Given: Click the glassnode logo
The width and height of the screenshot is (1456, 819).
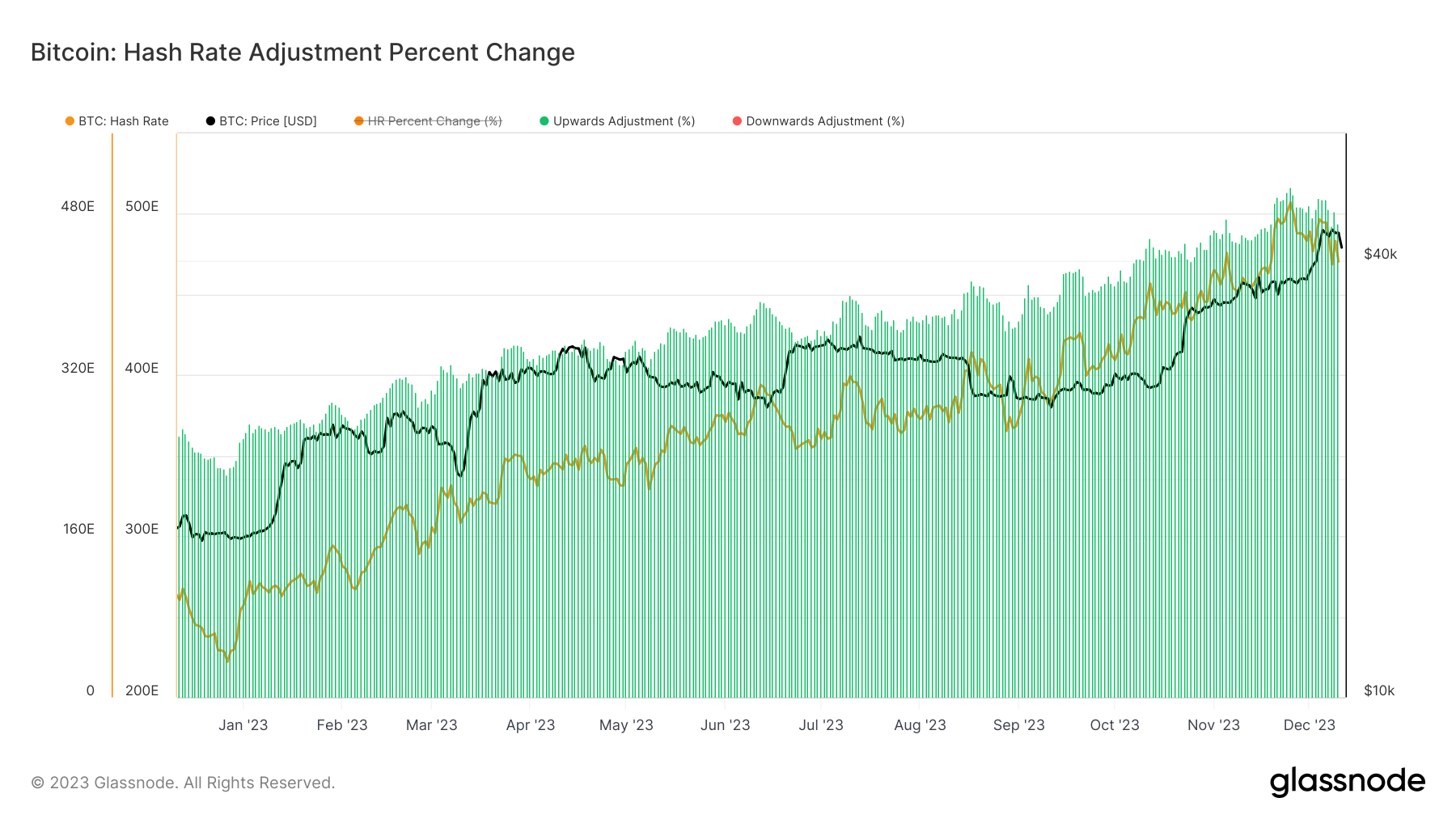Looking at the screenshot, I should click(1347, 782).
